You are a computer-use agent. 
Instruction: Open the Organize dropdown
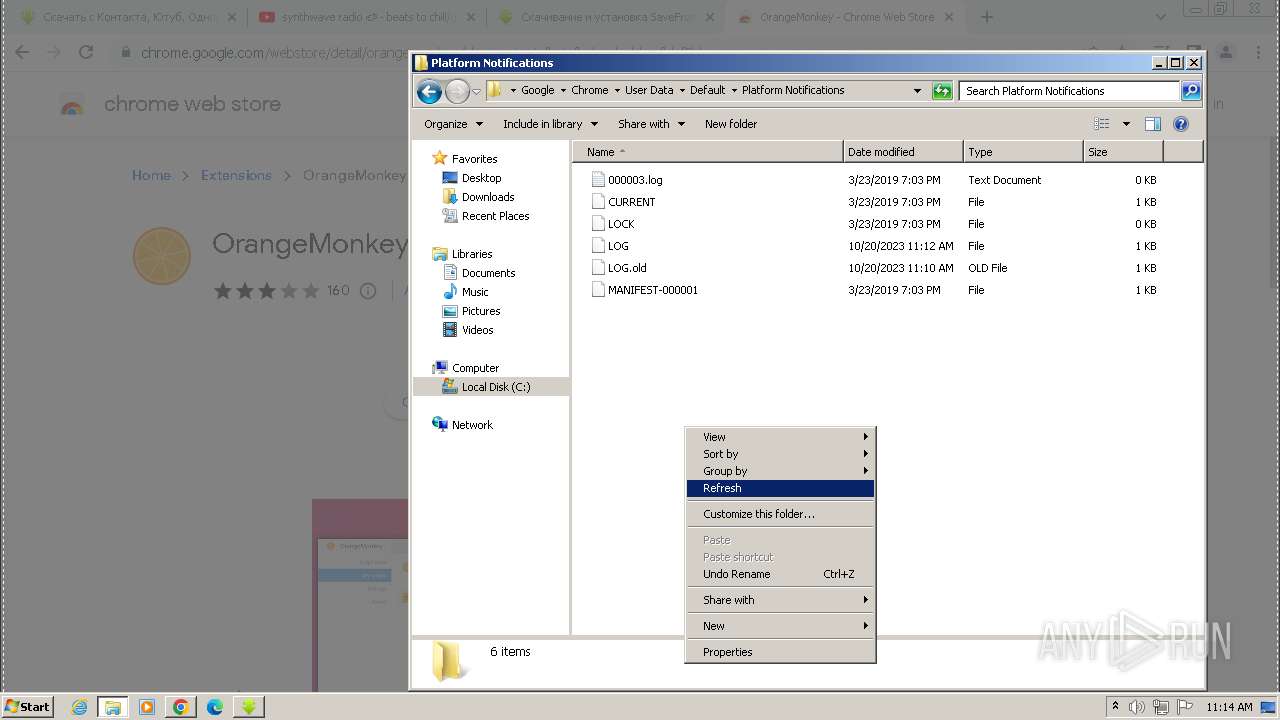[453, 124]
